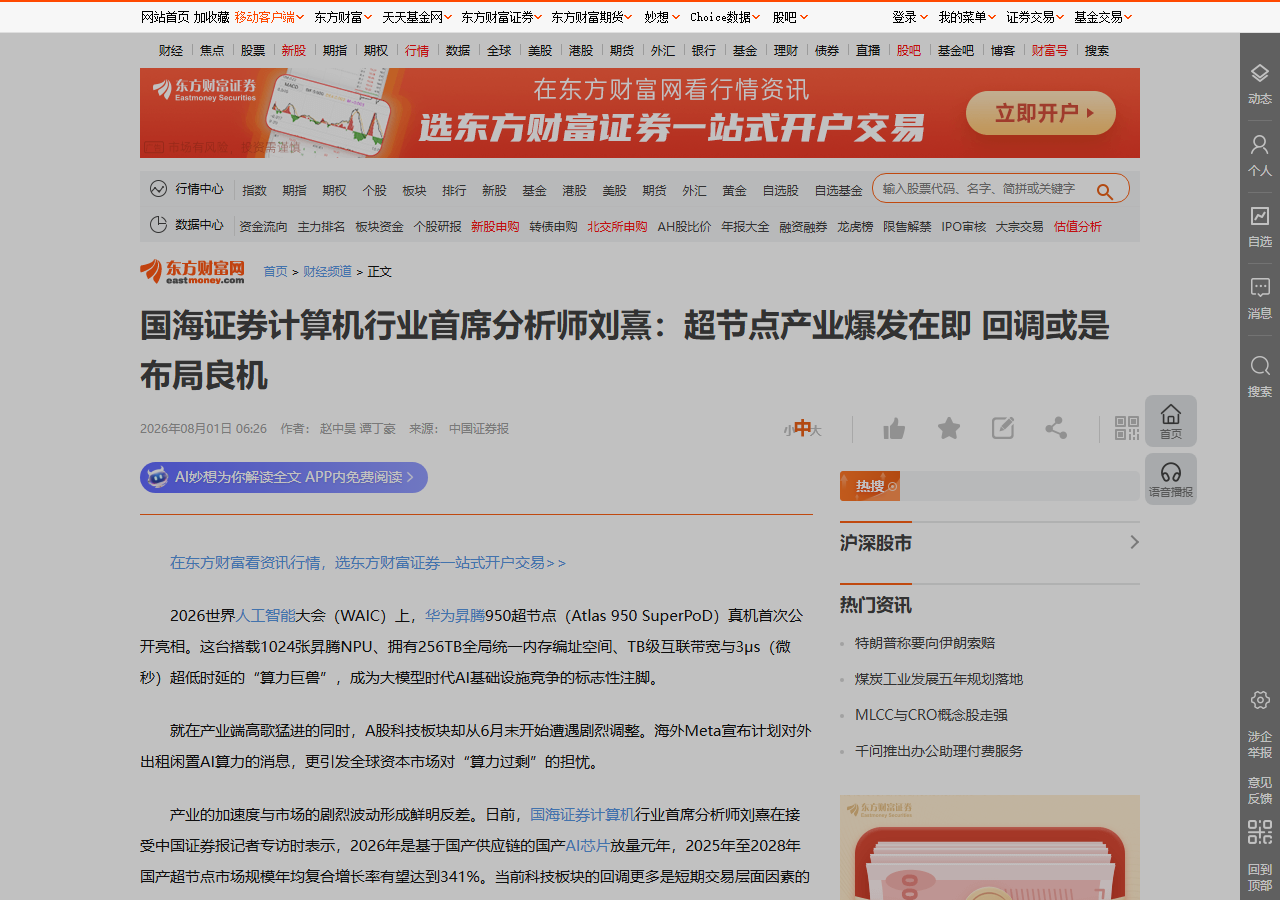Click 人工智能 link in article

tap(266, 615)
